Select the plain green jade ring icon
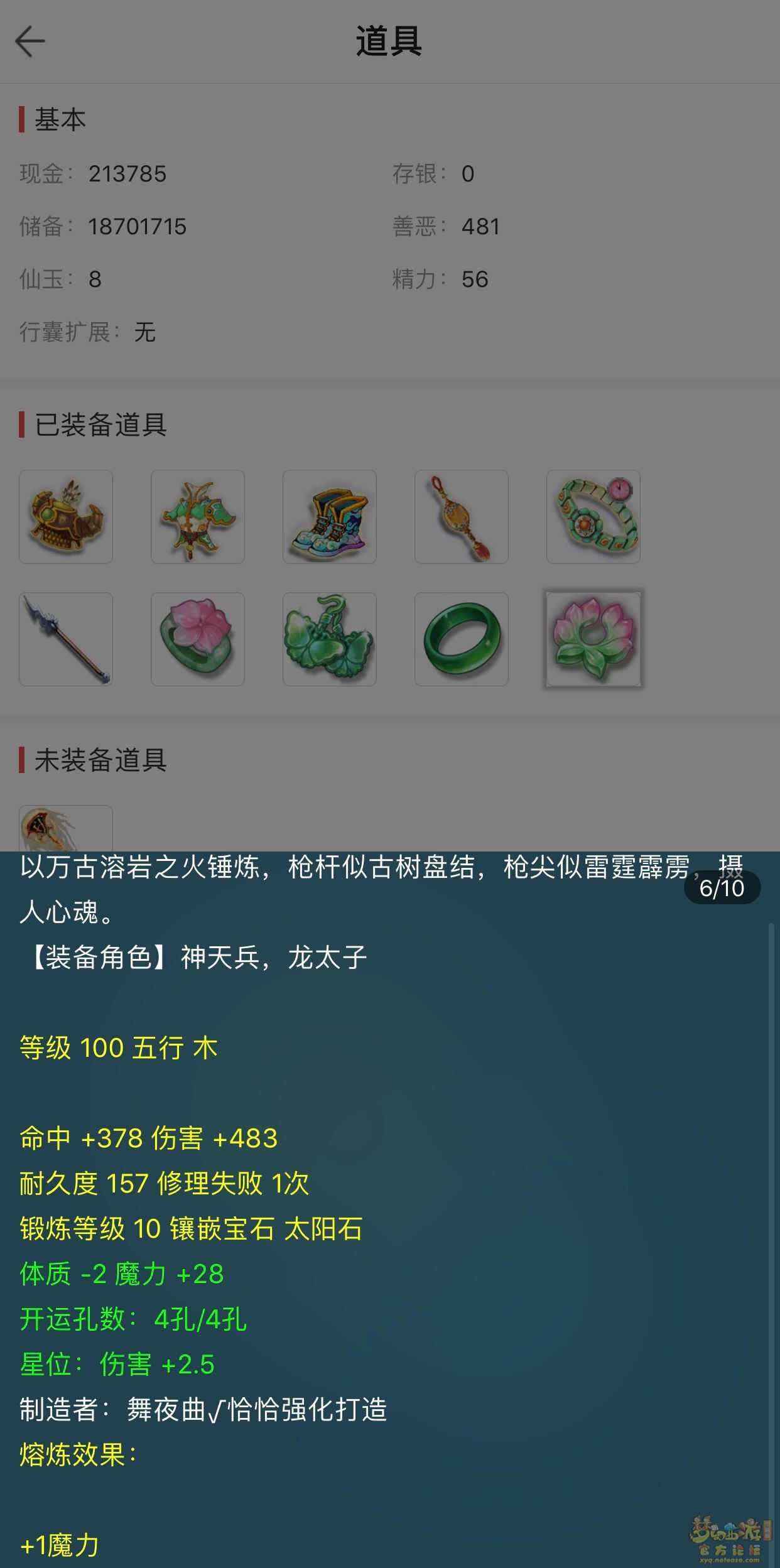The width and height of the screenshot is (780, 1568). pos(462,639)
